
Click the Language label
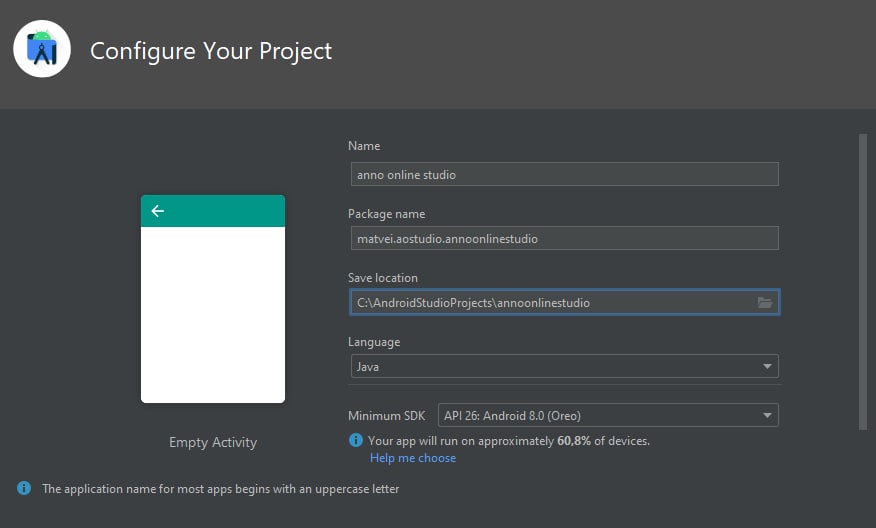pyautogui.click(x=374, y=342)
